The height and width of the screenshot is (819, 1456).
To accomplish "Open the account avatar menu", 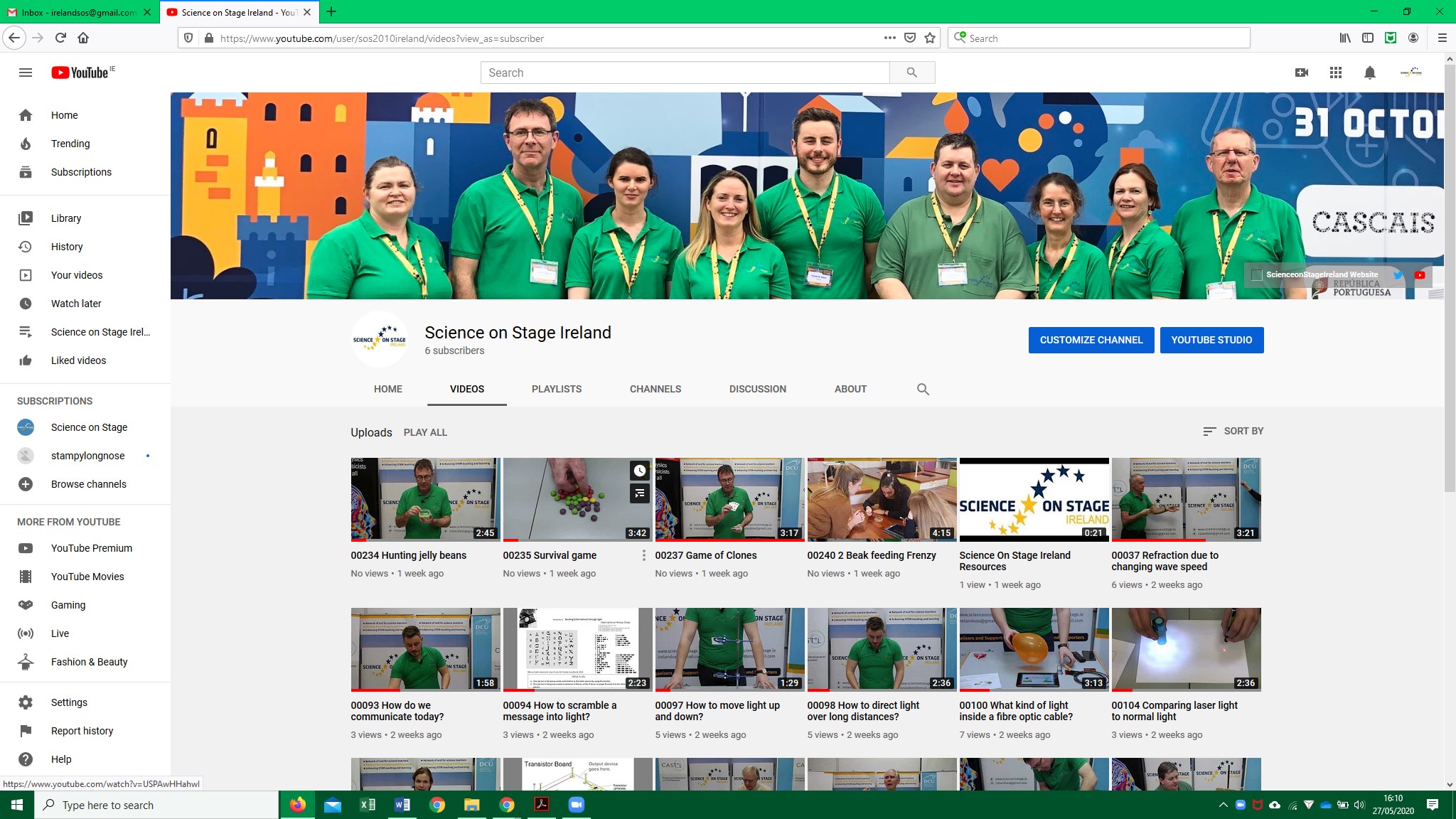I will tap(1410, 73).
